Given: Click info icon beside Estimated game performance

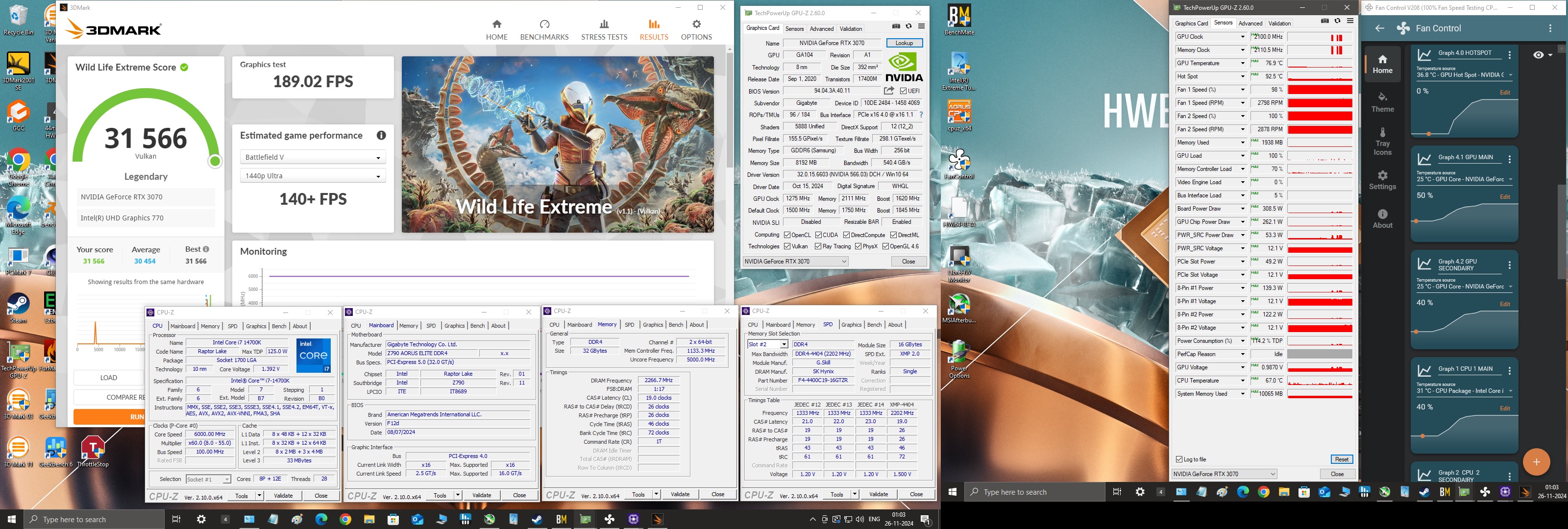Looking at the screenshot, I should (381, 135).
